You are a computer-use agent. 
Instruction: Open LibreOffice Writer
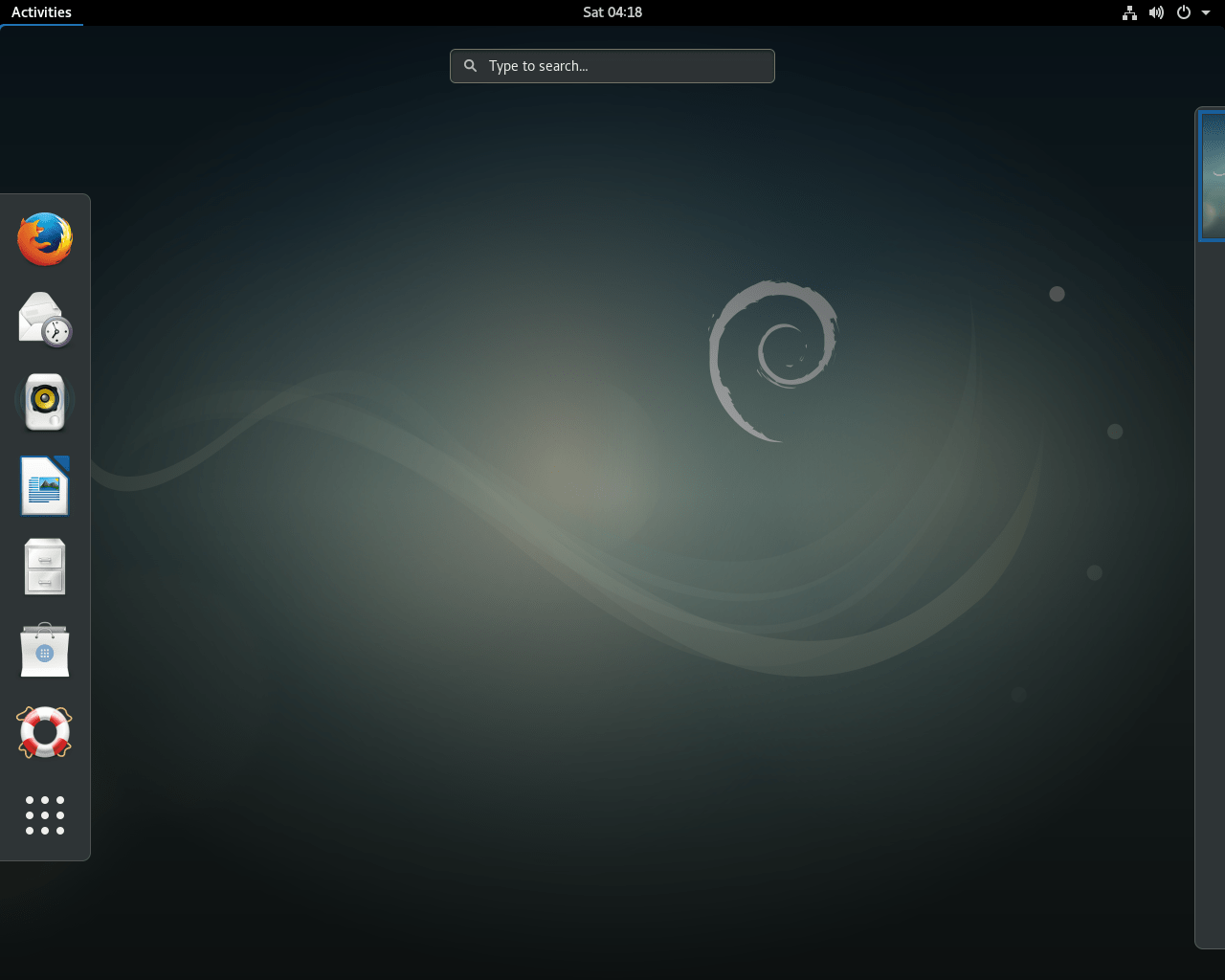pos(44,485)
